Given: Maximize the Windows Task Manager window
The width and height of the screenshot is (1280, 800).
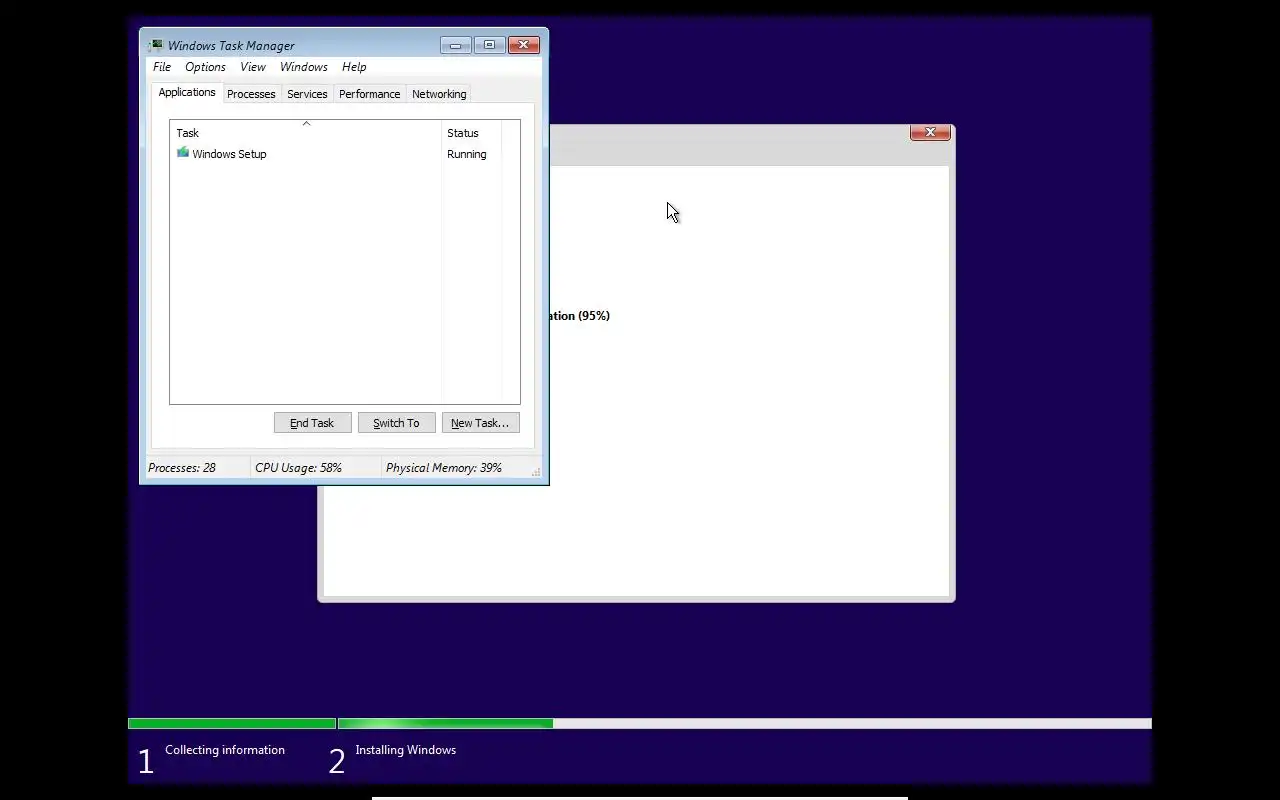Looking at the screenshot, I should click(x=489, y=45).
